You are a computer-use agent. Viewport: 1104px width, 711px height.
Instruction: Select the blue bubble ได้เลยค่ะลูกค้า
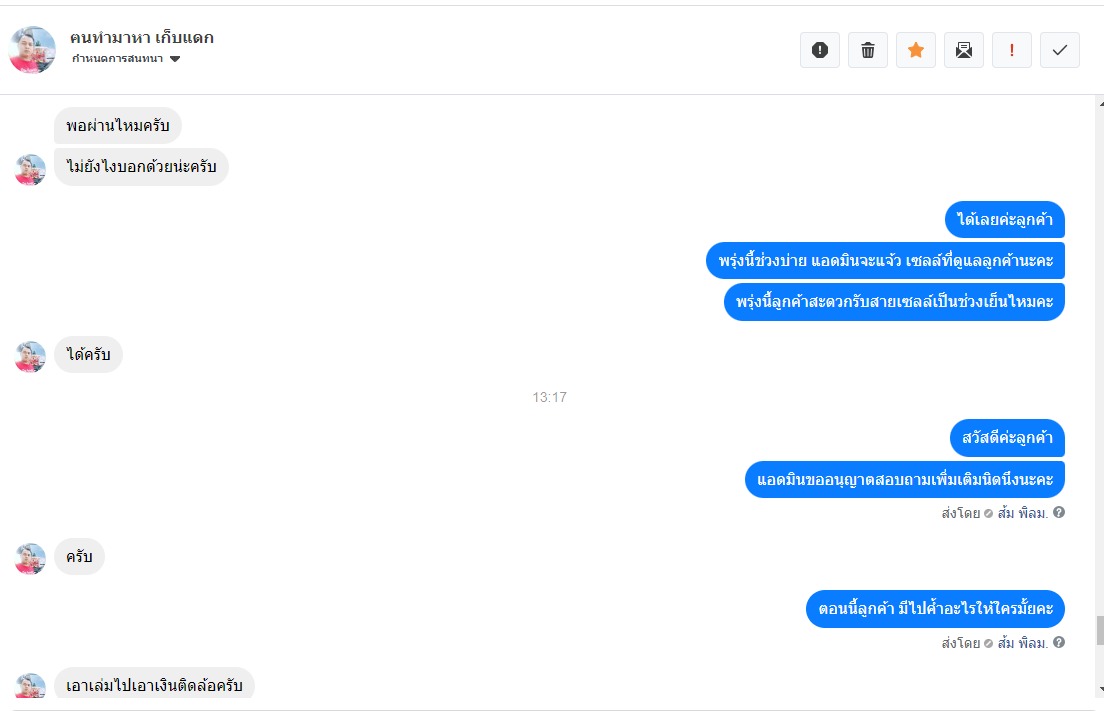pyautogui.click(x=1005, y=220)
